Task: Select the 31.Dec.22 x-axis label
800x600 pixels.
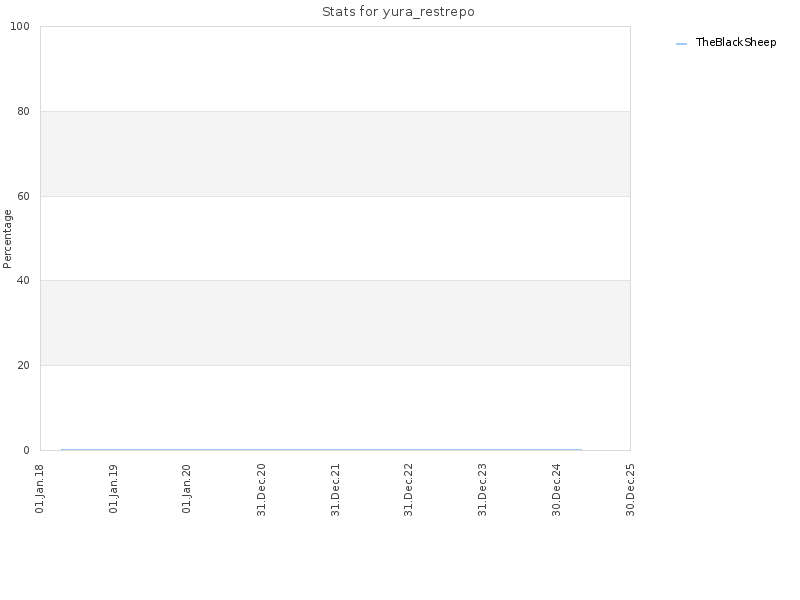Action: tap(408, 489)
